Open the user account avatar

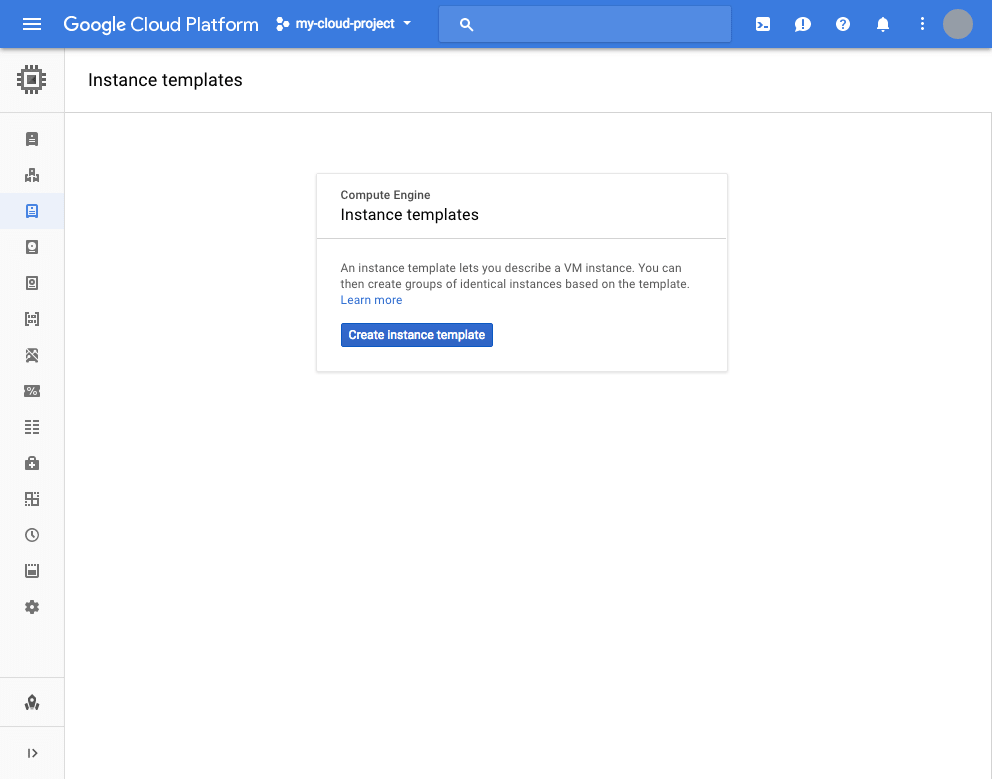pyautogui.click(x=958, y=24)
